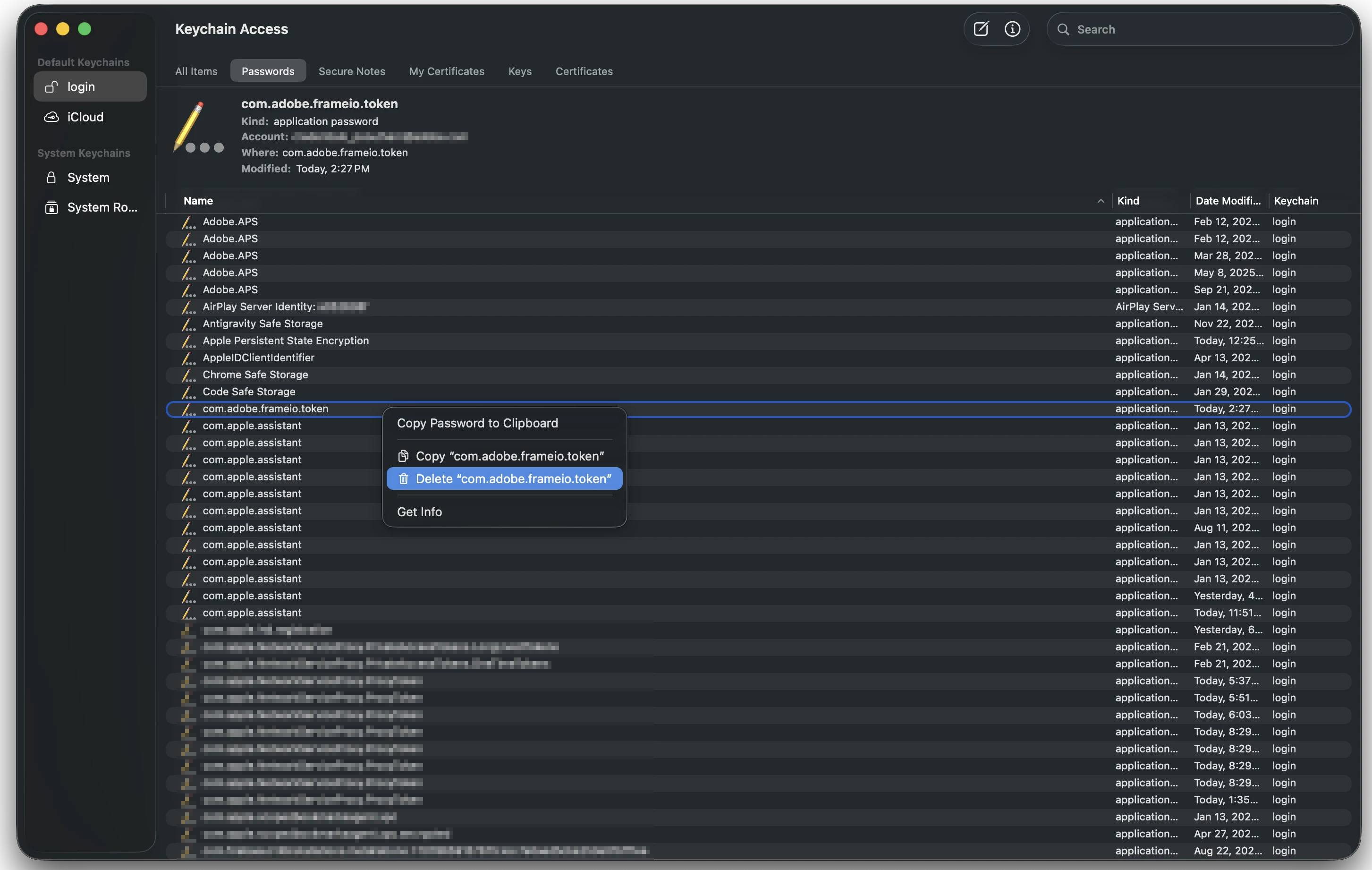Screen dimensions: 1372x870
Task: Click the trash icon in context menu
Action: tap(403, 479)
